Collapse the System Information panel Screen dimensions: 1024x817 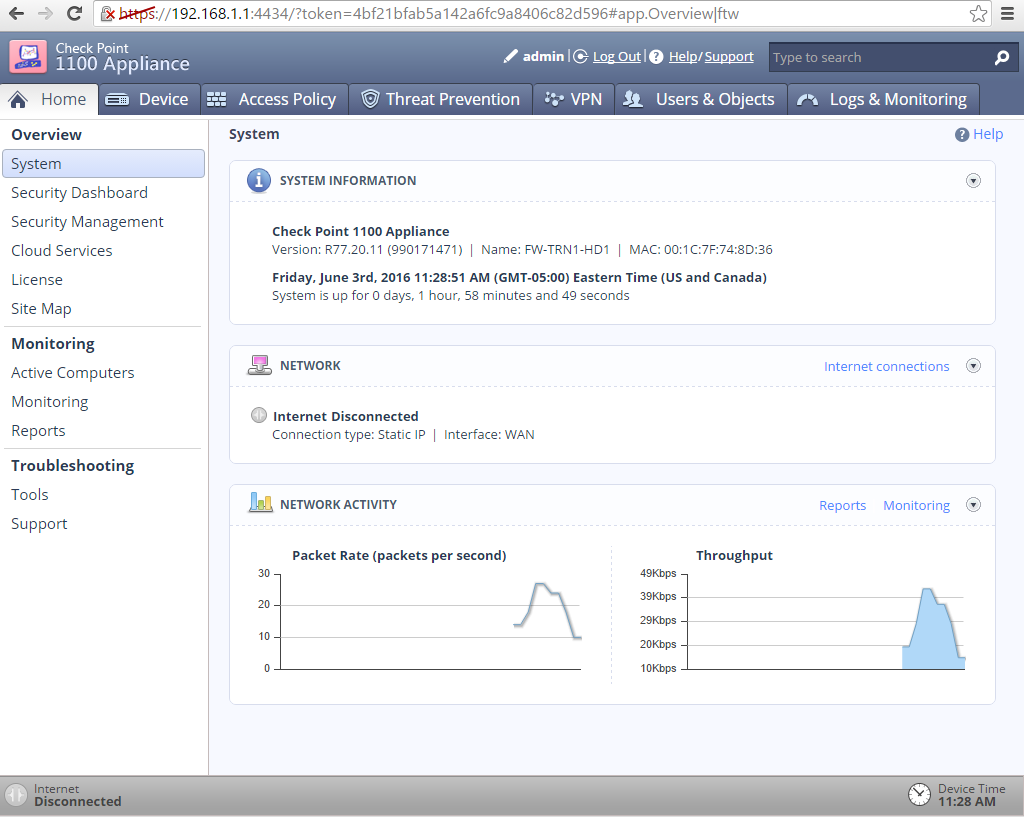(973, 181)
